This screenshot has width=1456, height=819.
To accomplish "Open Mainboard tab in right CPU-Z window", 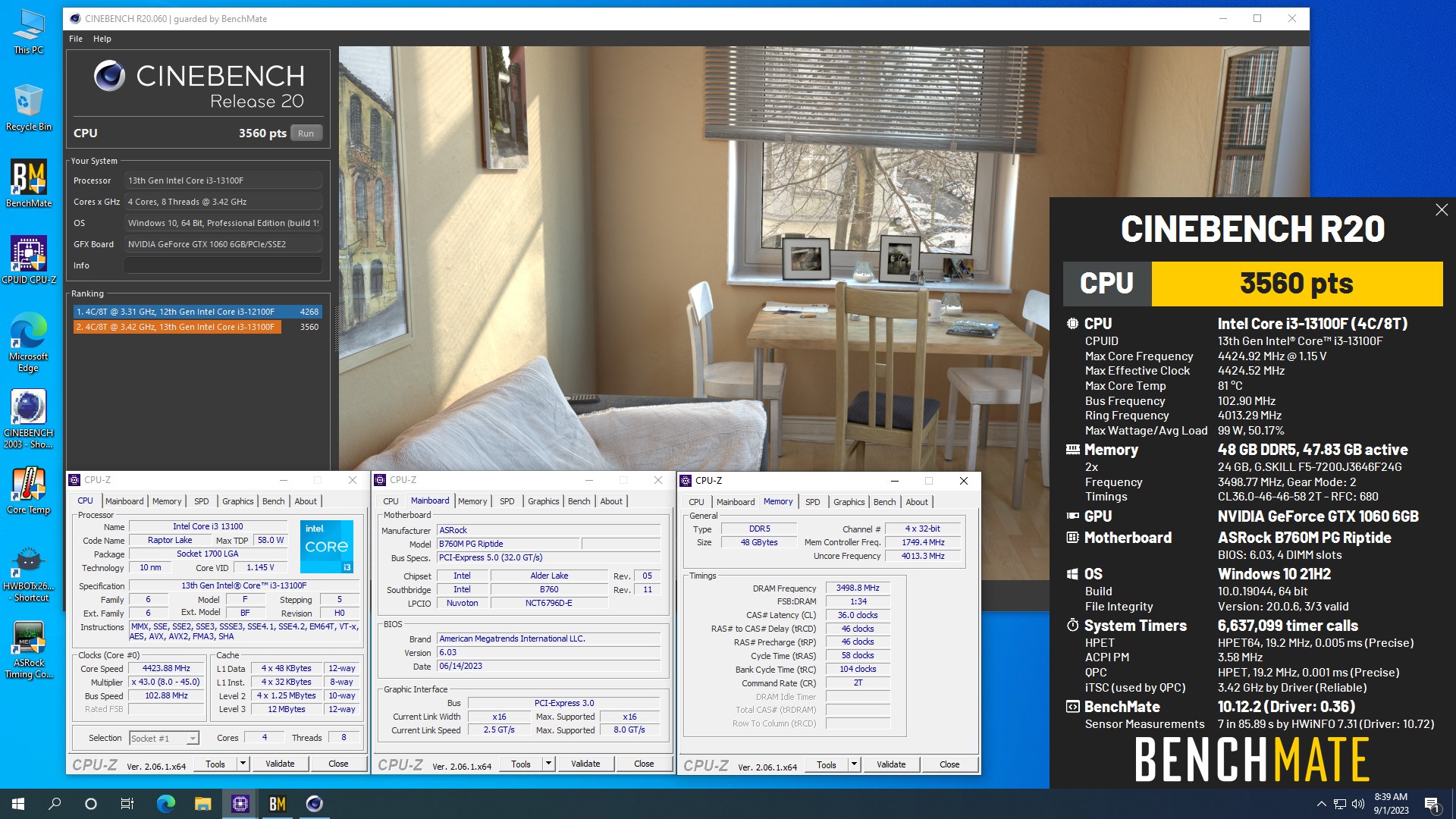I will 736,502.
